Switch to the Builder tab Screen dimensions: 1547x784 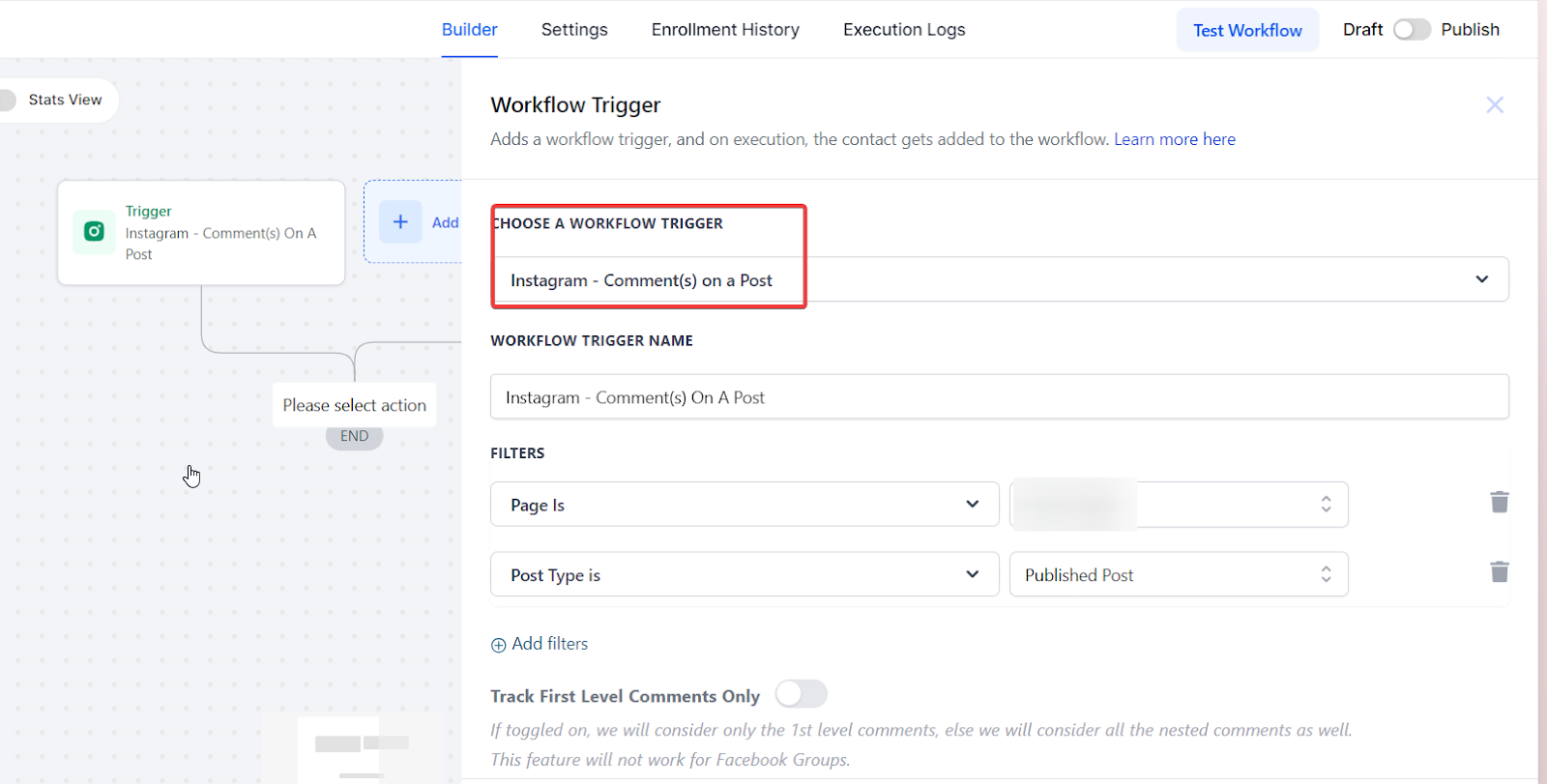470,30
